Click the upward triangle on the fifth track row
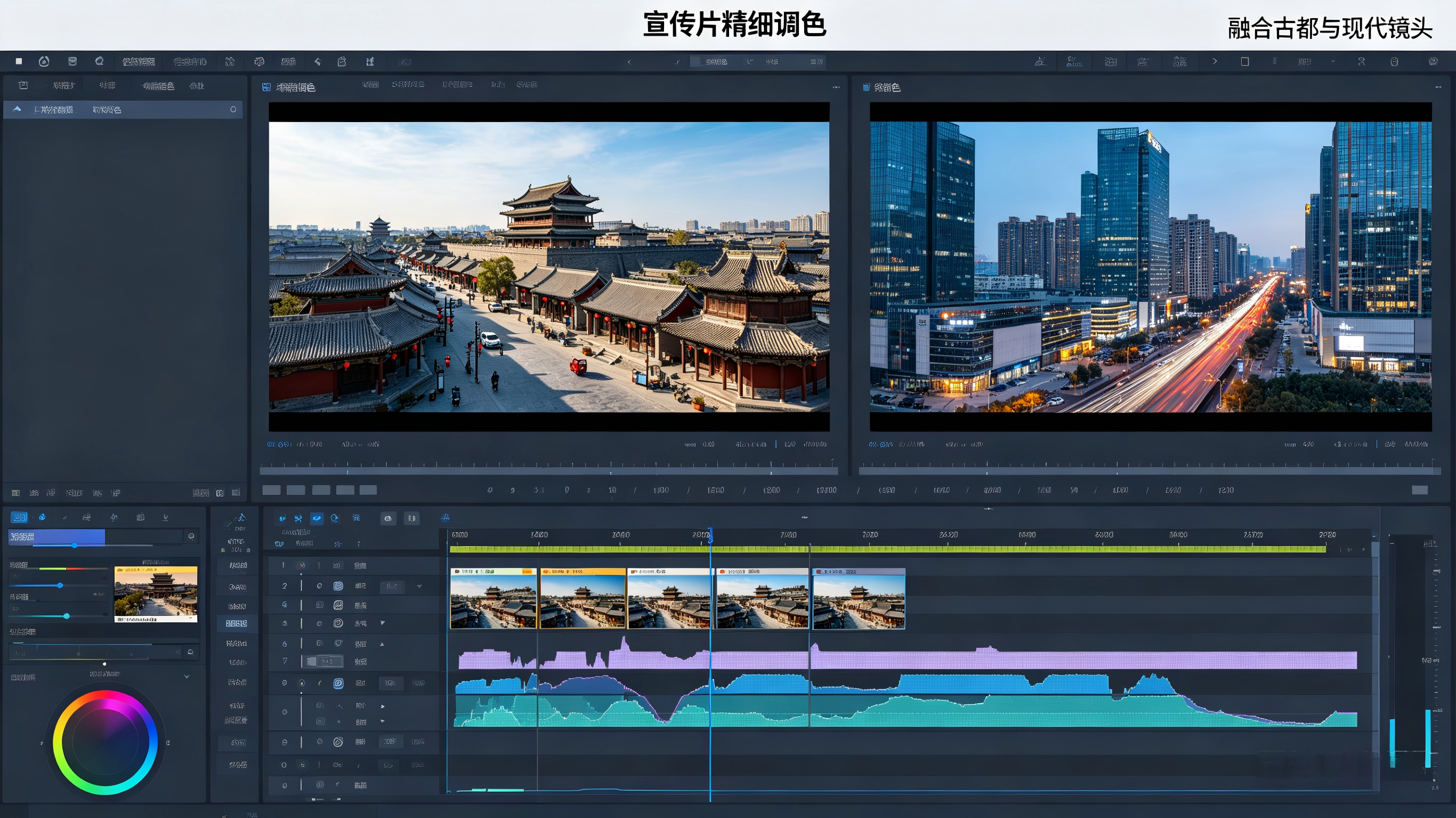The width and height of the screenshot is (1456, 818). tap(382, 644)
